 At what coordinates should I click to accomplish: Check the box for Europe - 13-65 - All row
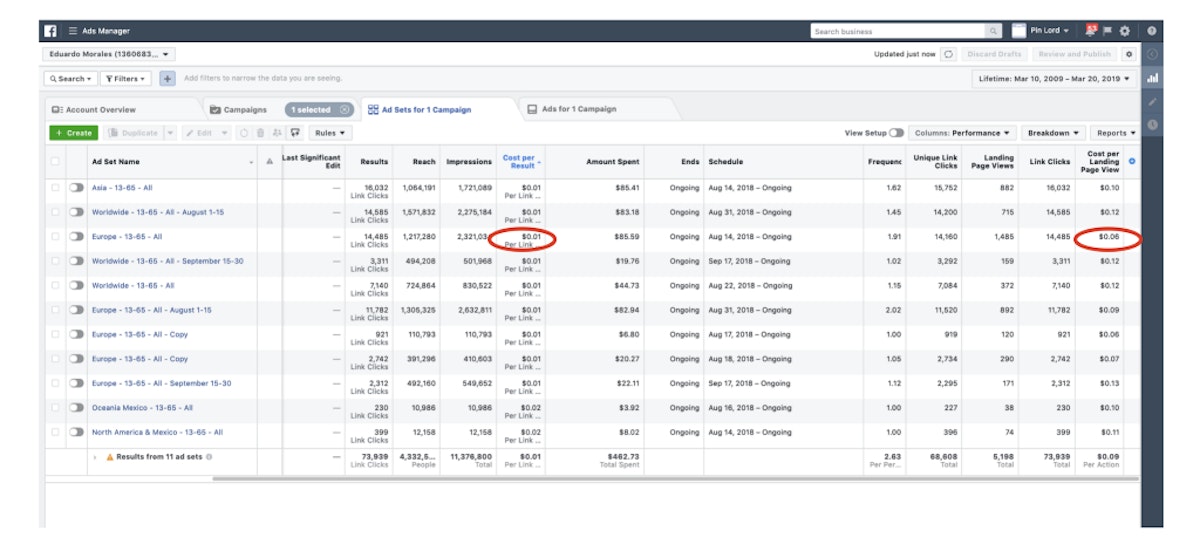pyautogui.click(x=55, y=237)
